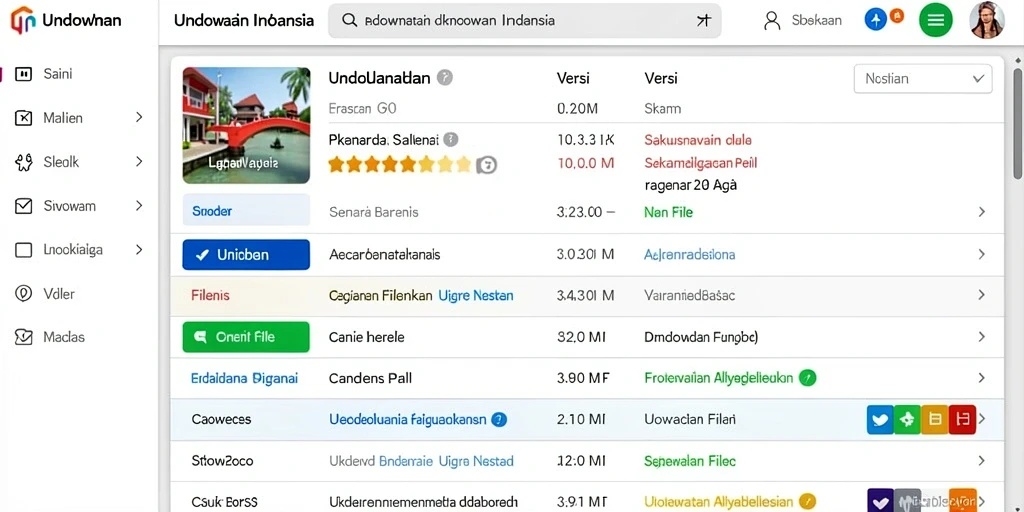Expand the Lnookiaiga sidebar submenu arrow
The image size is (1024, 512).
(x=138, y=249)
